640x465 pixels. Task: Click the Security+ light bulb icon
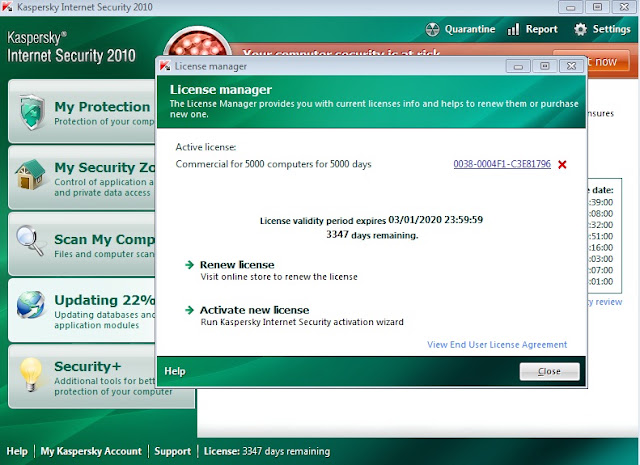coord(31,374)
